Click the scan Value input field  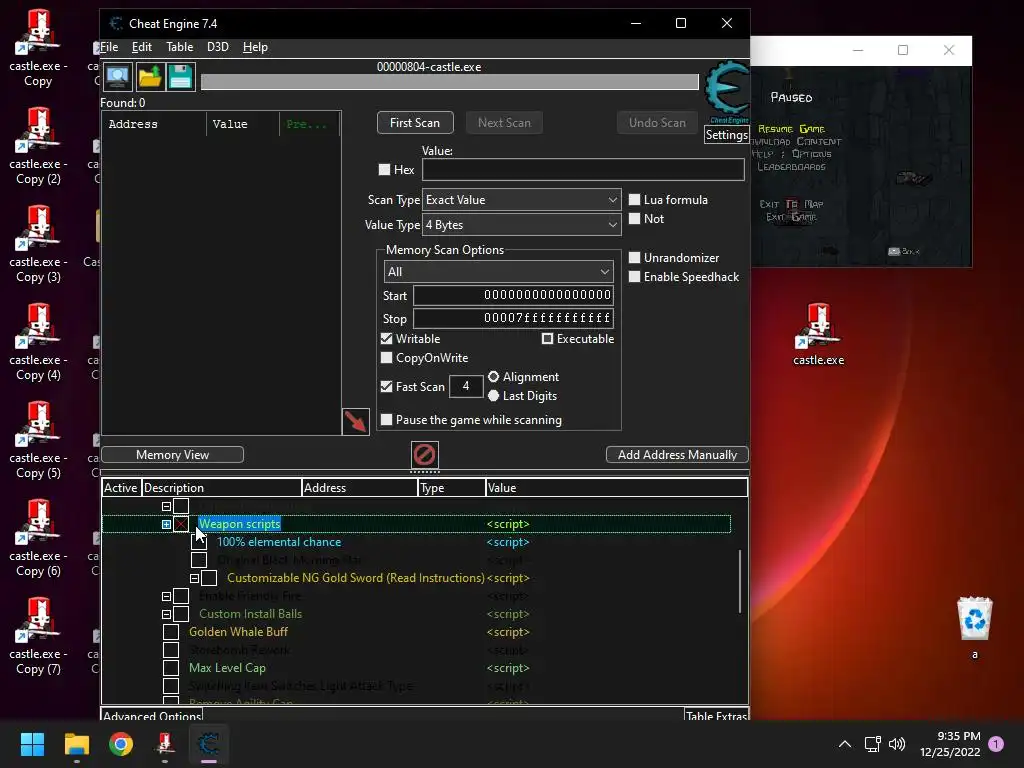pyautogui.click(x=583, y=170)
